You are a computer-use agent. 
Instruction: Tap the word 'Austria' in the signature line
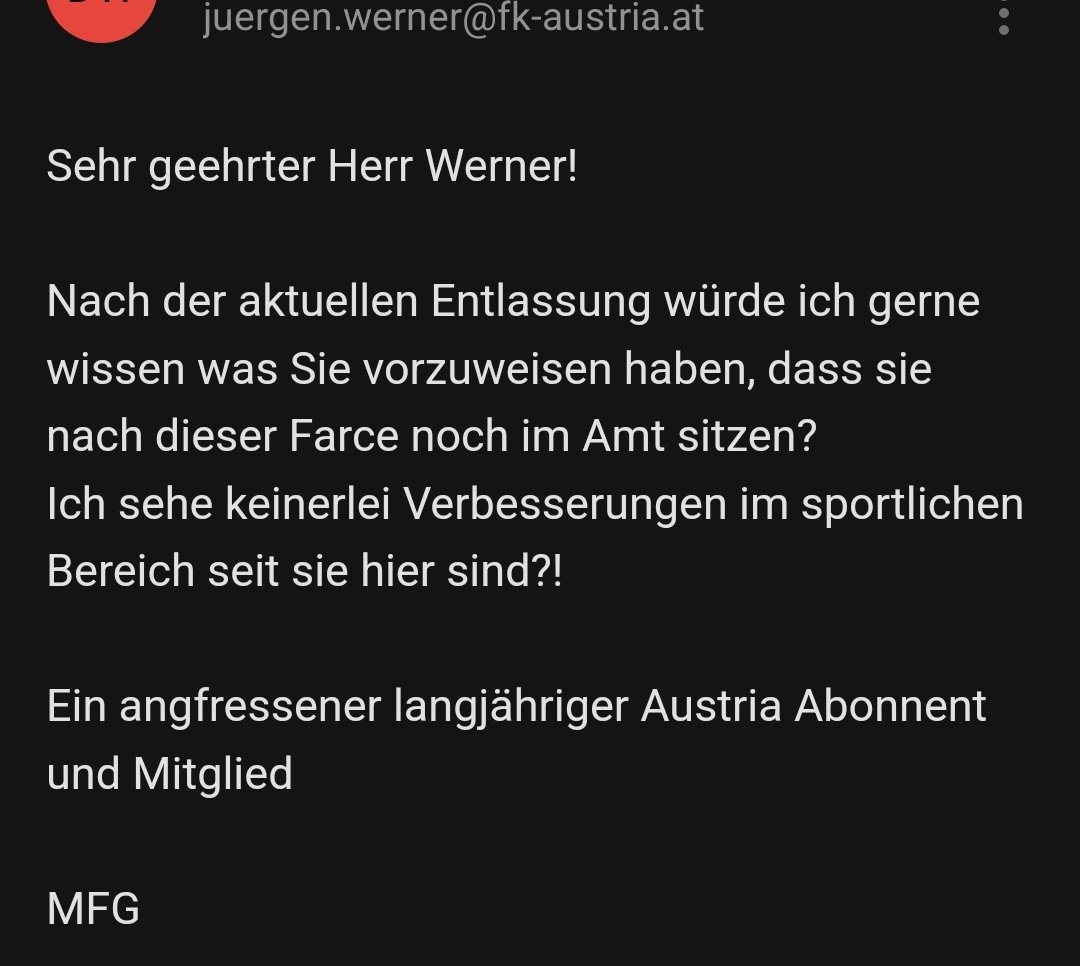coord(711,707)
